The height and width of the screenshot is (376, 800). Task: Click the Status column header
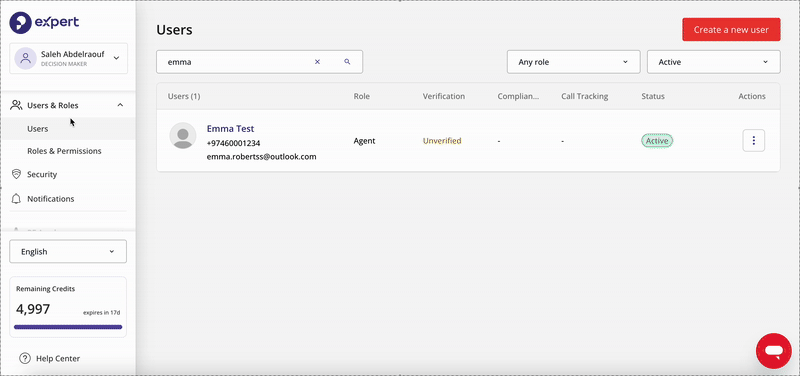[653, 96]
